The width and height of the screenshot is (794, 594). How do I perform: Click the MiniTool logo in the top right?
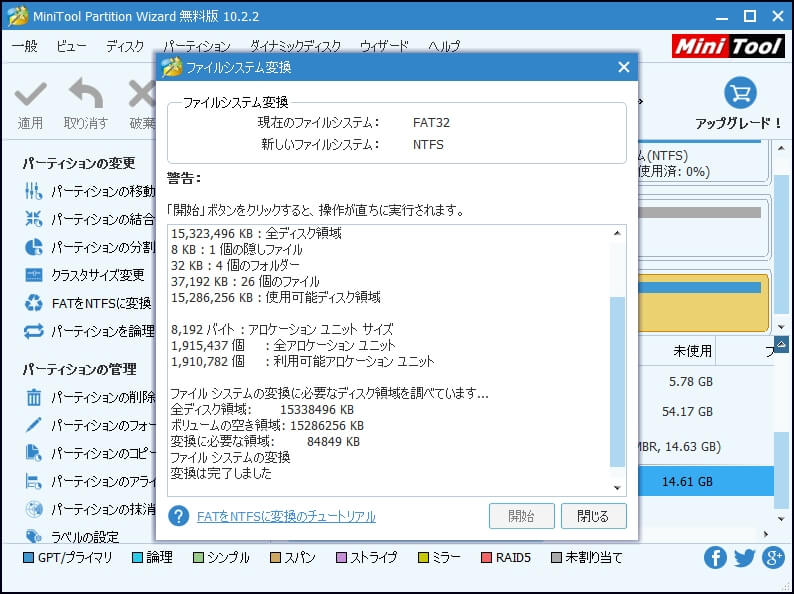[x=729, y=47]
